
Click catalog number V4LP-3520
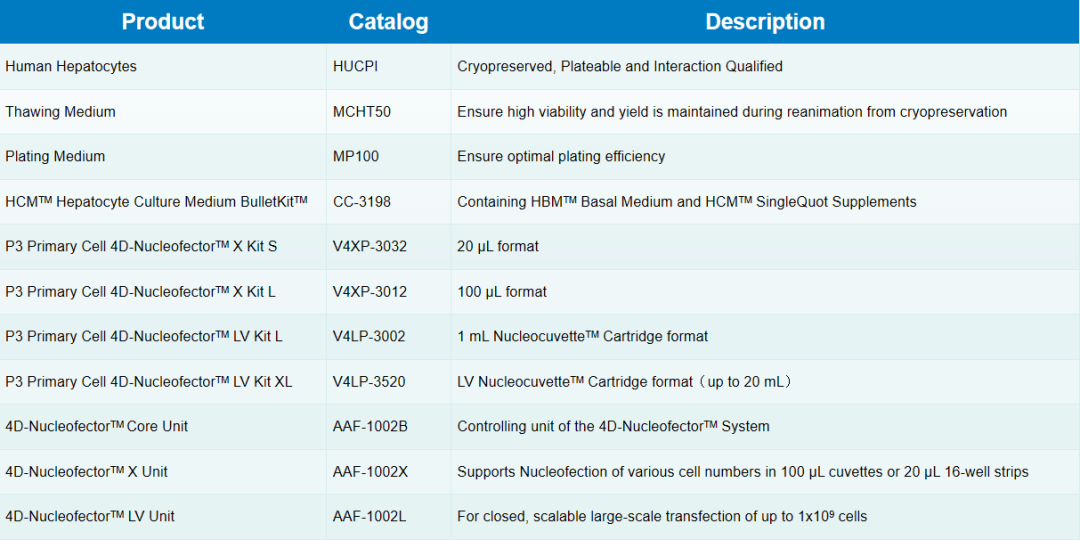369,382
